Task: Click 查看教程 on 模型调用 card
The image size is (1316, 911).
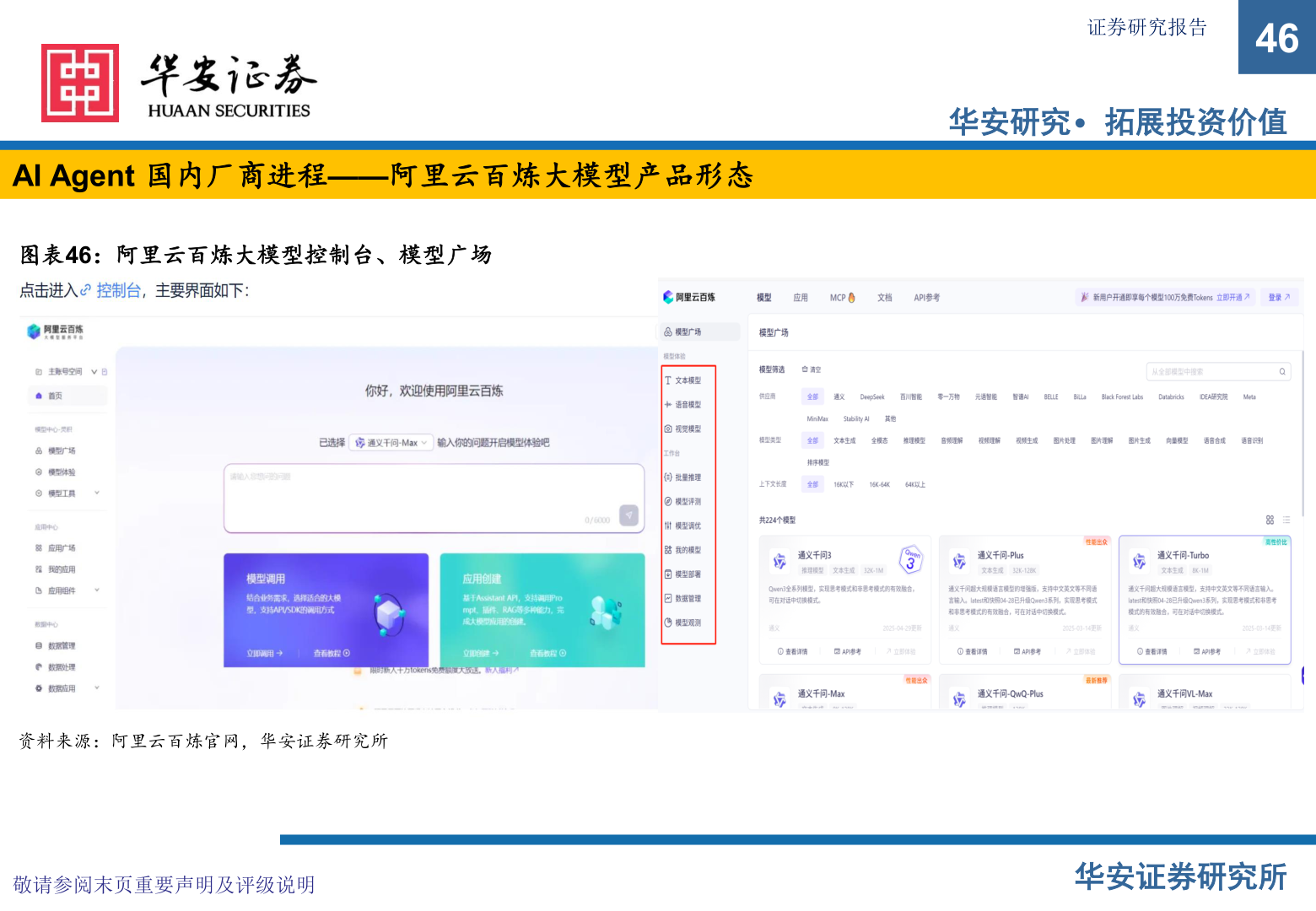Action: [x=332, y=653]
